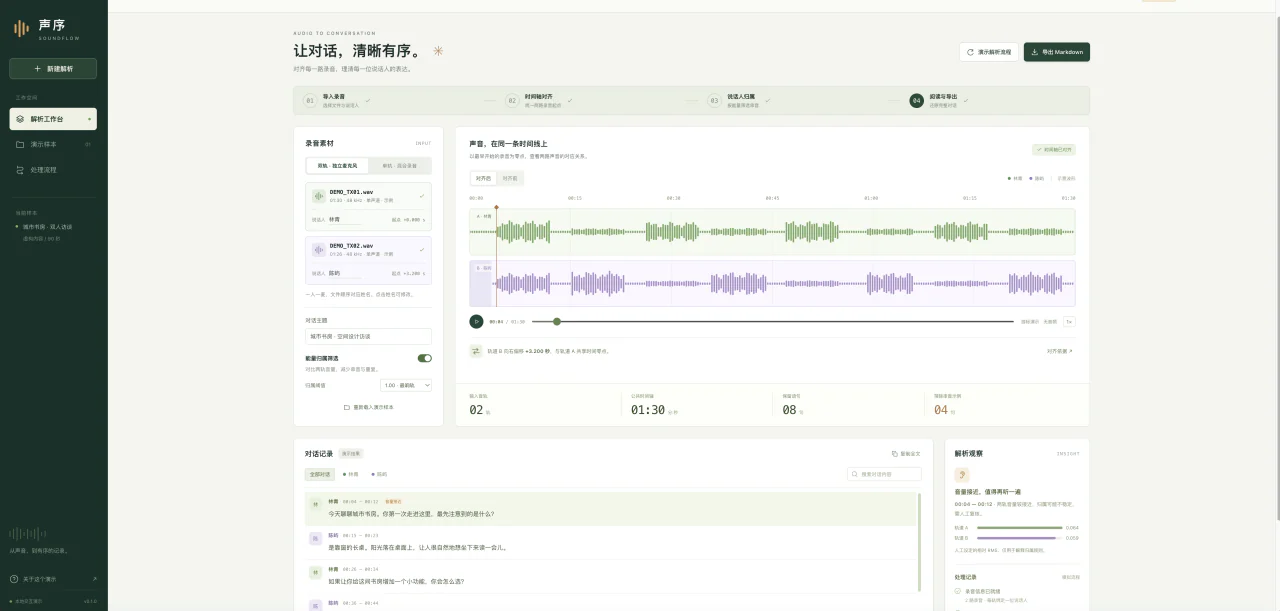
Task: Open the 对齐依据 link
Action: [x=1059, y=351]
